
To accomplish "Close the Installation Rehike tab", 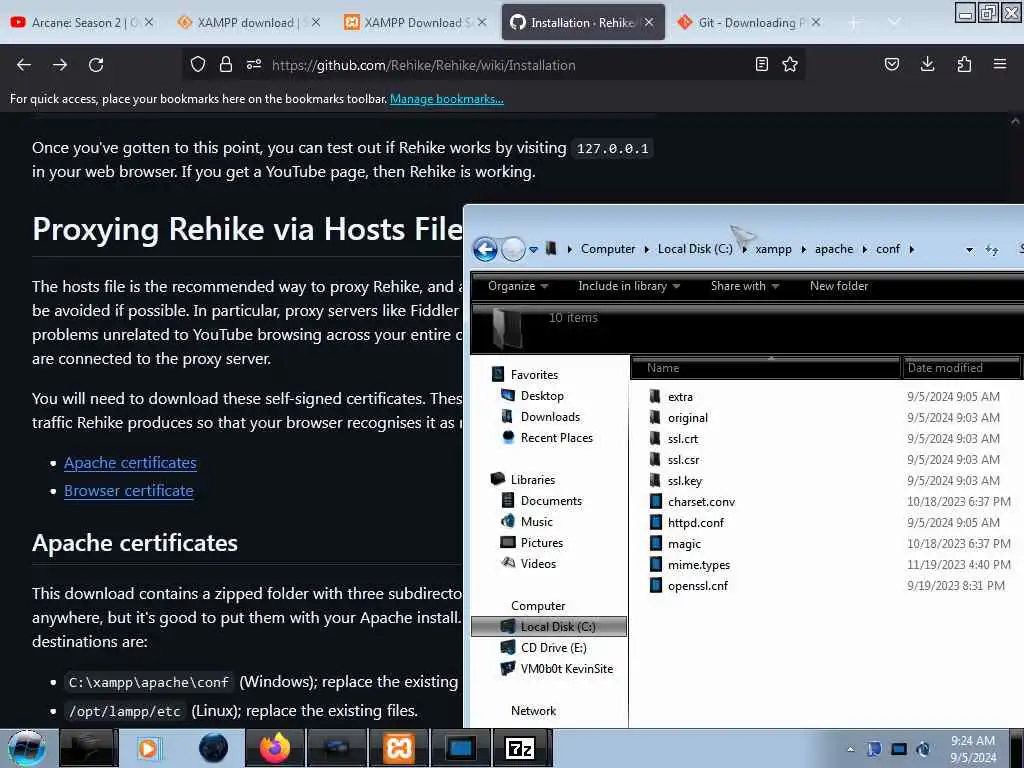I will (x=649, y=22).
